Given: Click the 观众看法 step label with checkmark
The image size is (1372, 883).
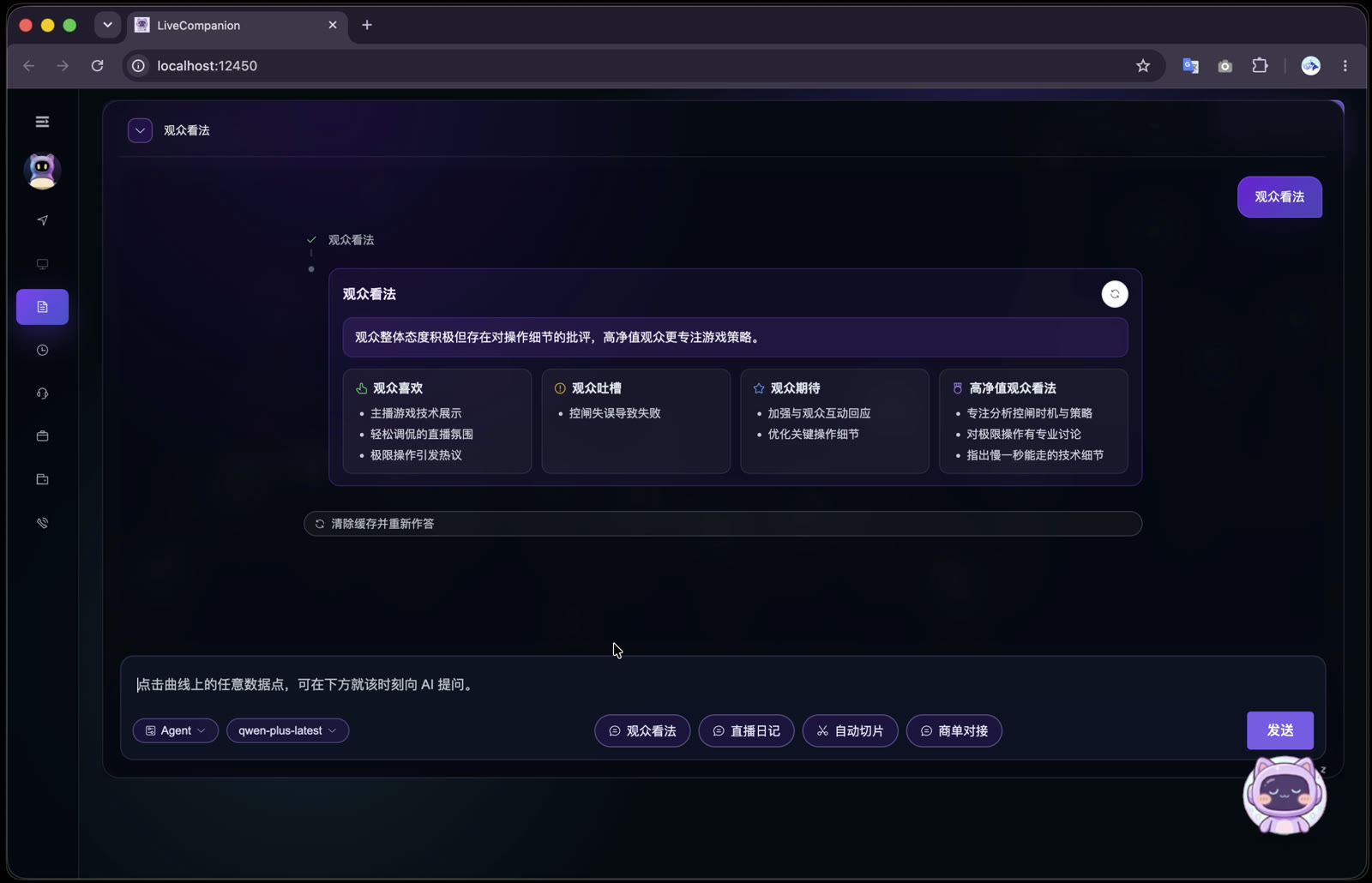Looking at the screenshot, I should pos(352,240).
